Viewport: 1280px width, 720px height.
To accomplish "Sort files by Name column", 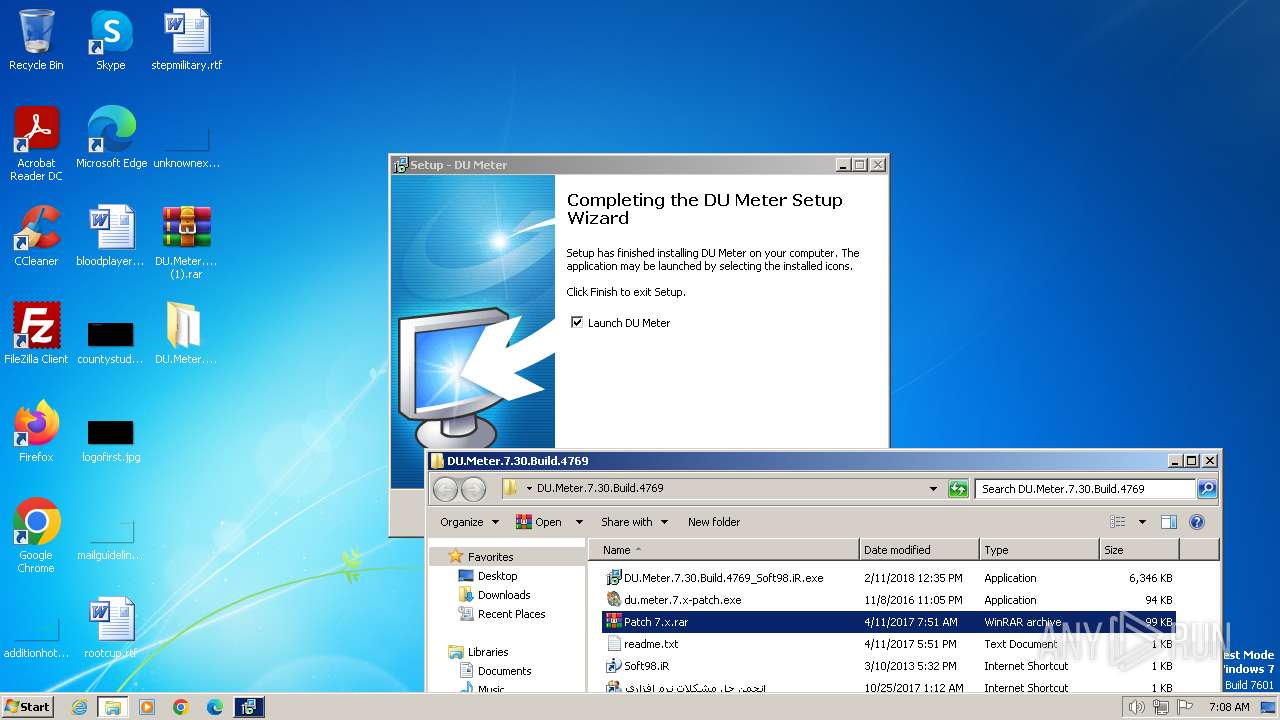I will 724,550.
